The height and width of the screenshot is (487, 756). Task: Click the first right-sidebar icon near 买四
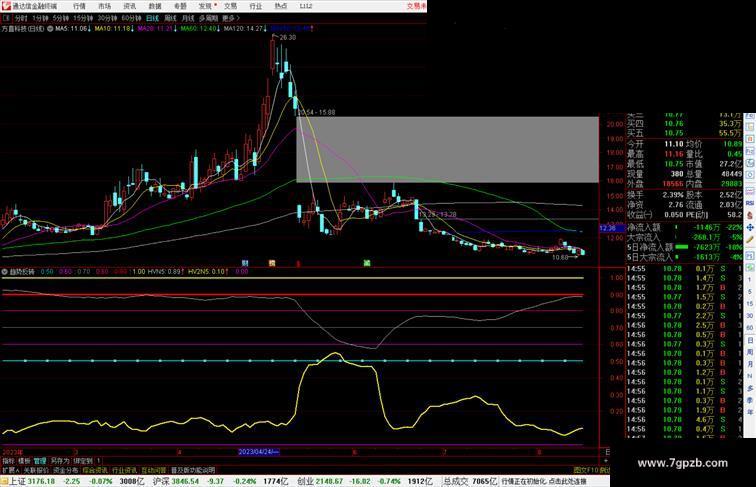750,127
